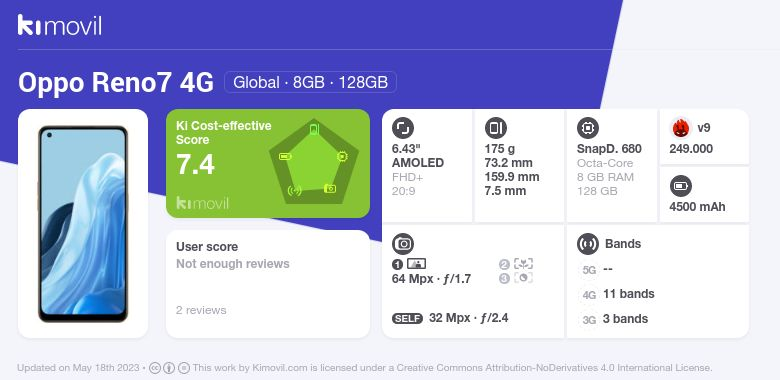Viewport: 780px width, 380px height.
Task: Select the second camera lens indicator
Action: click(516, 264)
